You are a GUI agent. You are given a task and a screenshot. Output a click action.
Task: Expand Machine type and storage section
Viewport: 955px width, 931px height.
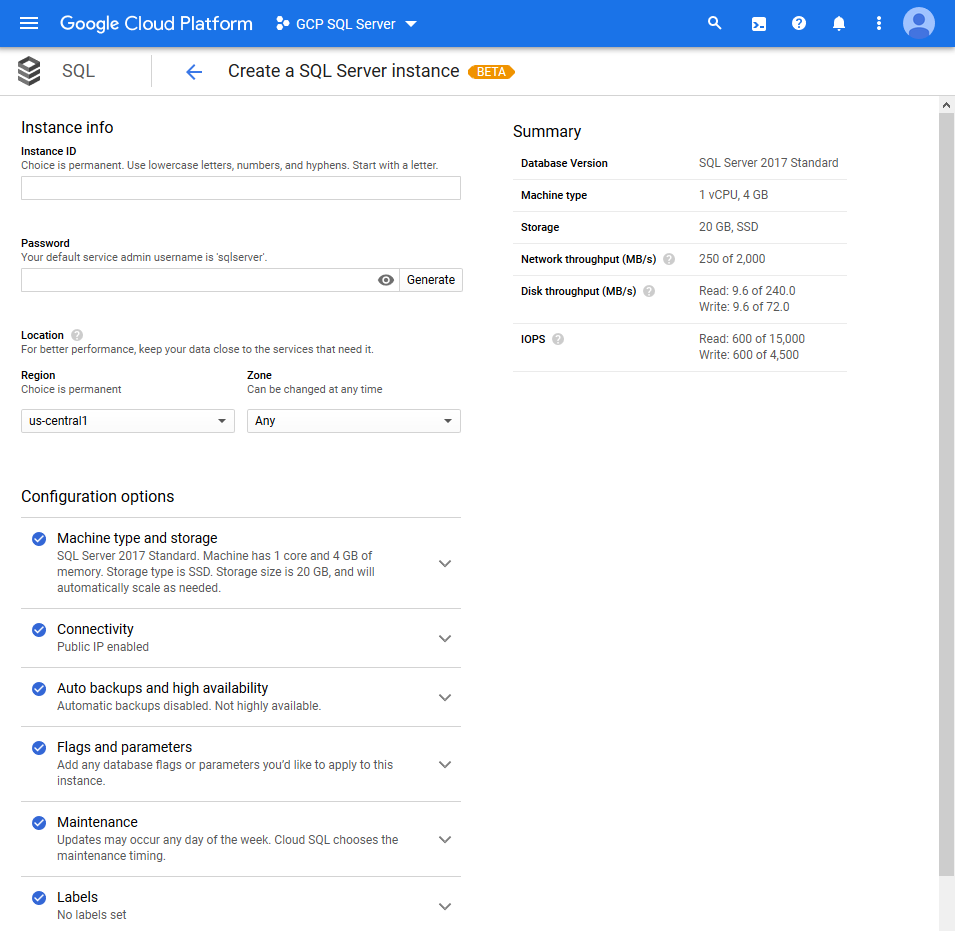445,563
